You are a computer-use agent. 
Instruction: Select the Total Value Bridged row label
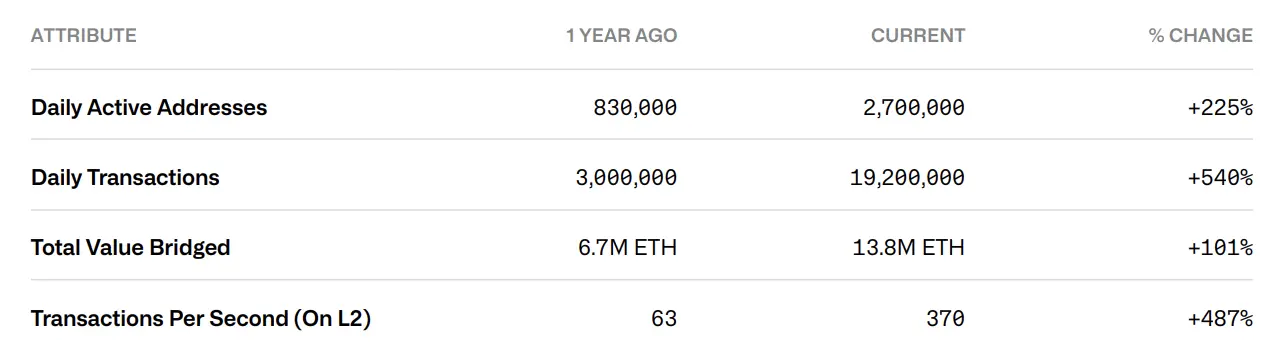[131, 247]
